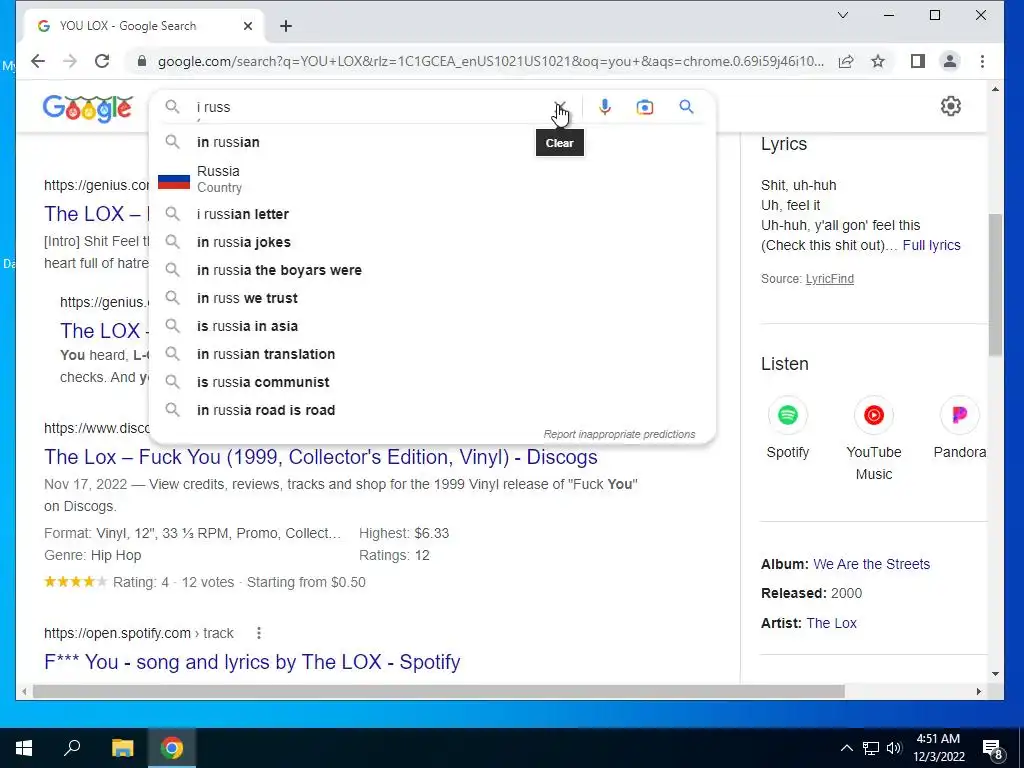Screen dimensions: 1024x768
Task: Click Chrome icon in taskbar
Action: pos(172,748)
